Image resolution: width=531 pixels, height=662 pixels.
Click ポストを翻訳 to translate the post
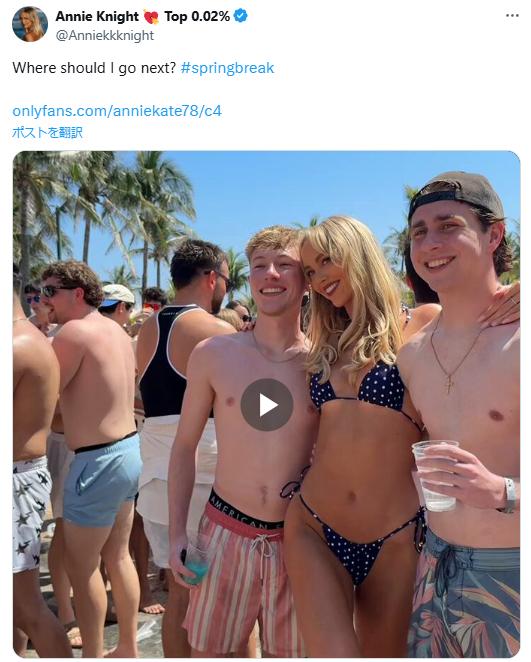(47, 133)
